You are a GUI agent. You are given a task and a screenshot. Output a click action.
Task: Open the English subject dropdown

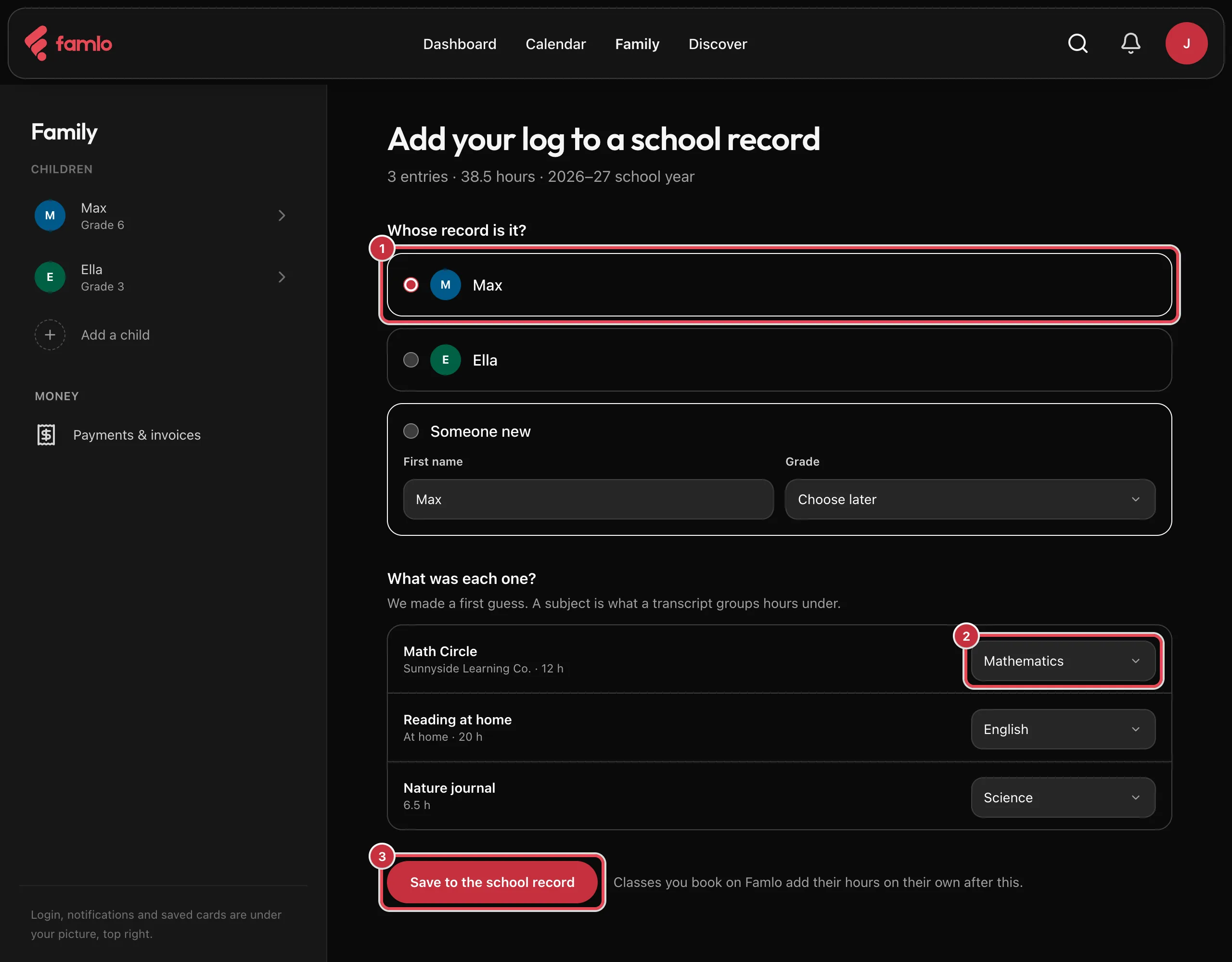tap(1063, 729)
